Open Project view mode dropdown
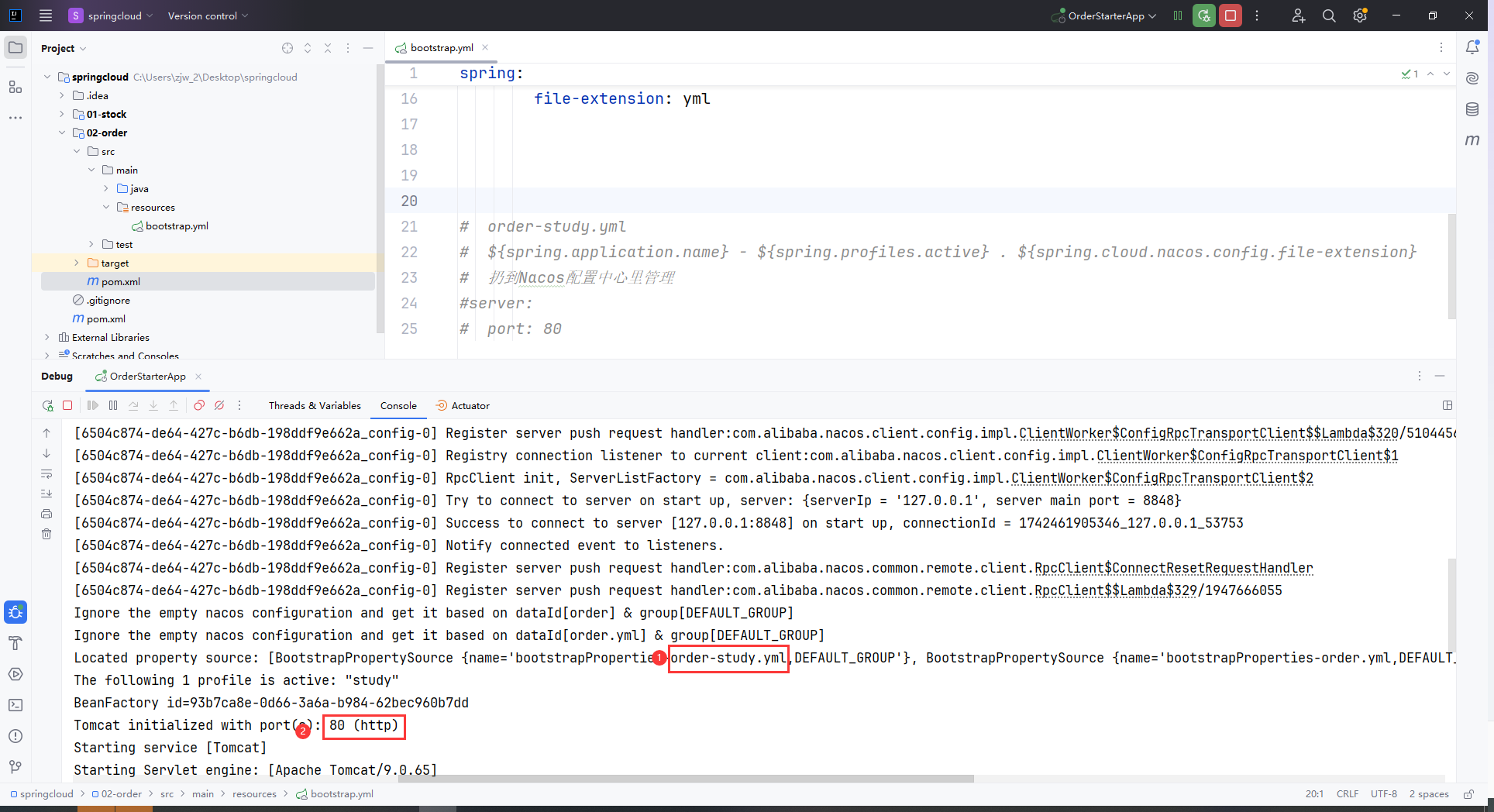The image size is (1494, 812). (x=64, y=48)
